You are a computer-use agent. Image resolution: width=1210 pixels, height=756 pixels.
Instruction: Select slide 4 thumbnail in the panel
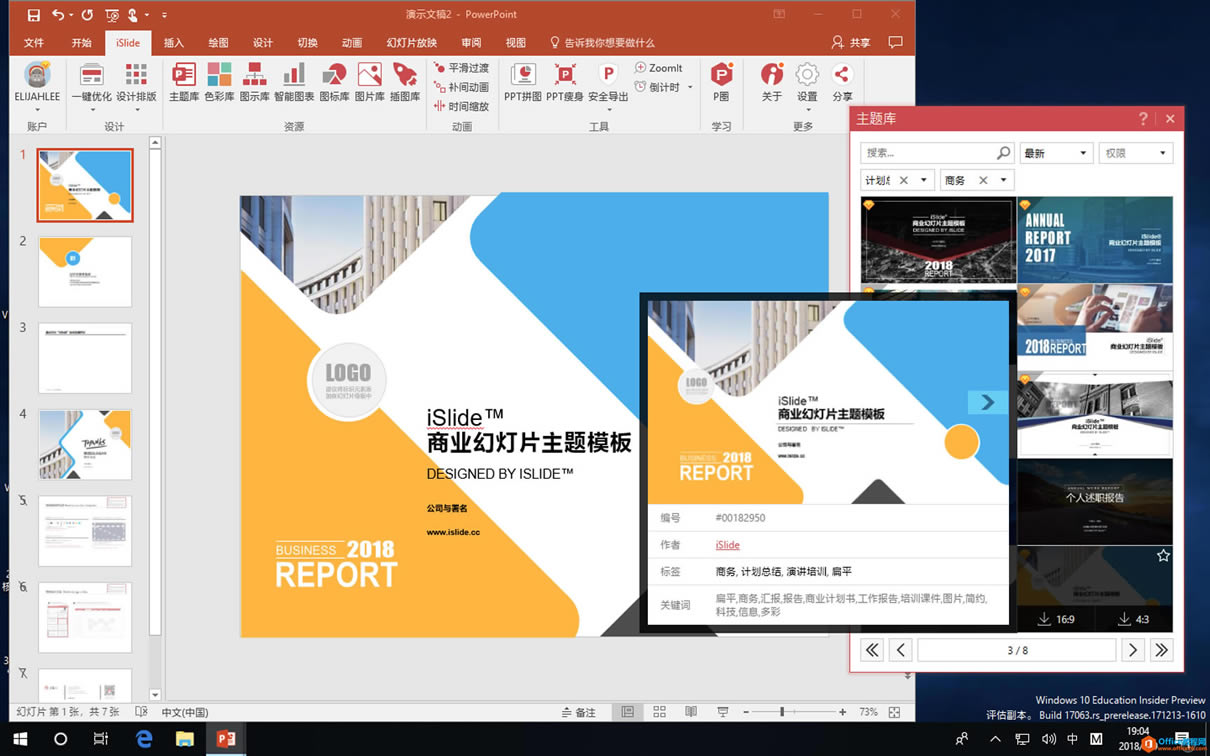(85, 444)
